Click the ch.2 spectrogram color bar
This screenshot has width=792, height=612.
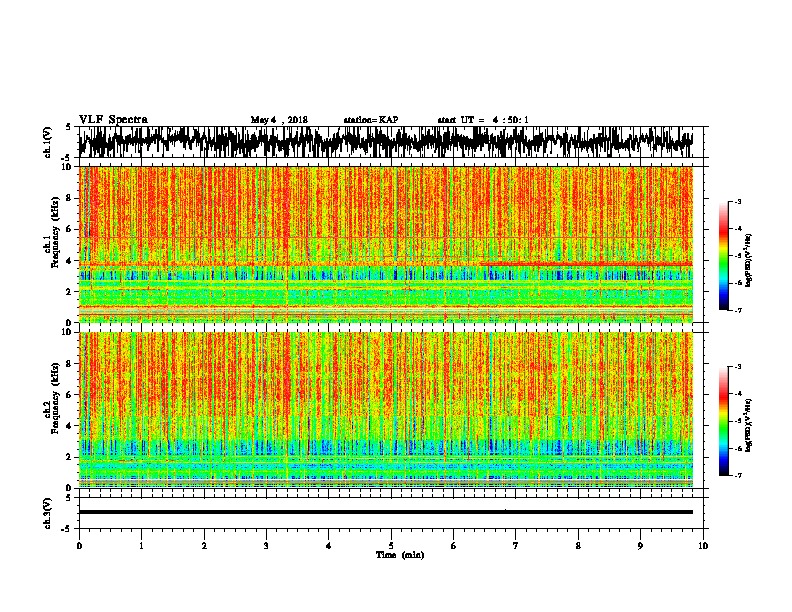pyautogui.click(x=724, y=421)
